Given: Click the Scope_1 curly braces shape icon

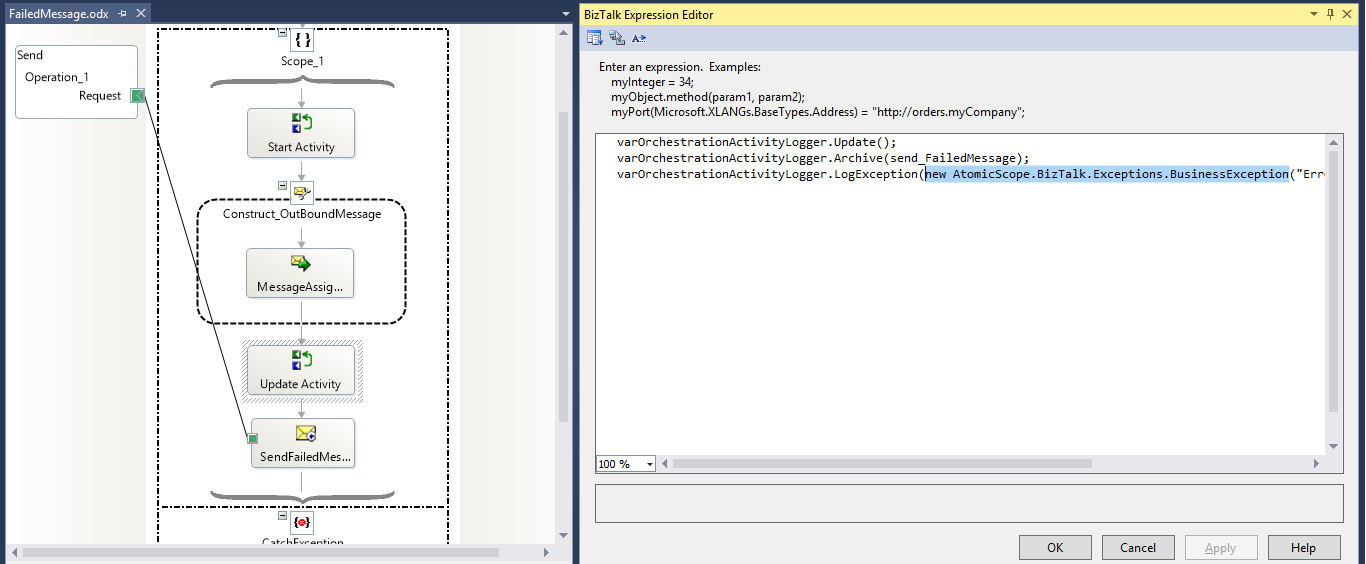Looking at the screenshot, I should pyautogui.click(x=302, y=40).
